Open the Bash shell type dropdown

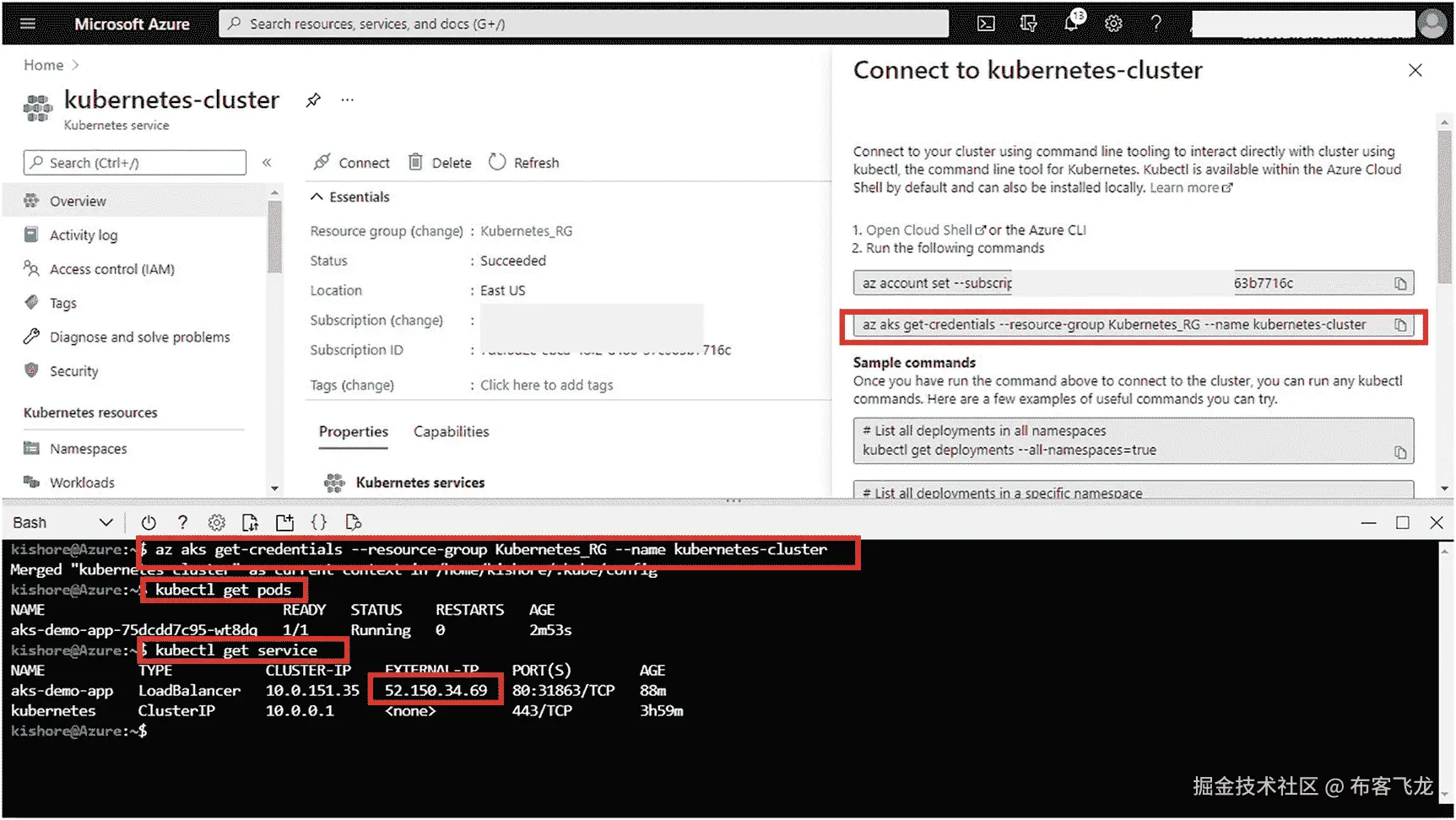tap(62, 522)
